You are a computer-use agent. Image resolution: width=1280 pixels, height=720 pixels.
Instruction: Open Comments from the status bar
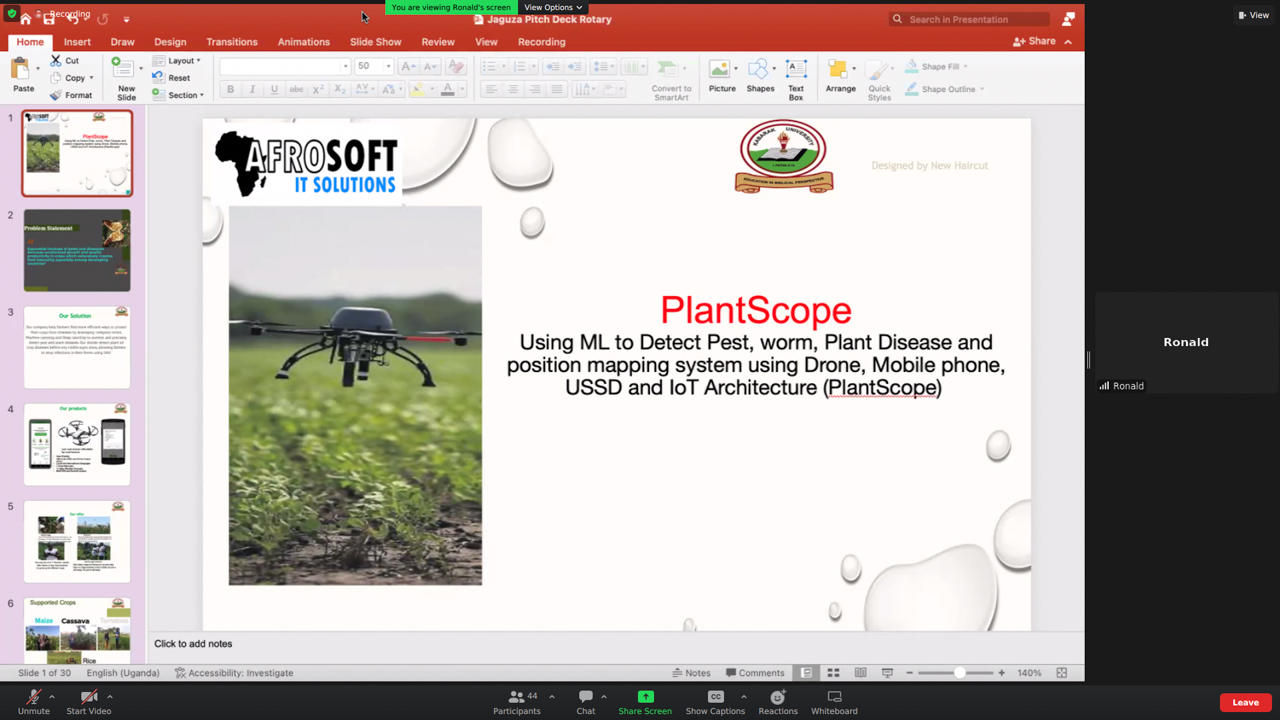coord(755,673)
